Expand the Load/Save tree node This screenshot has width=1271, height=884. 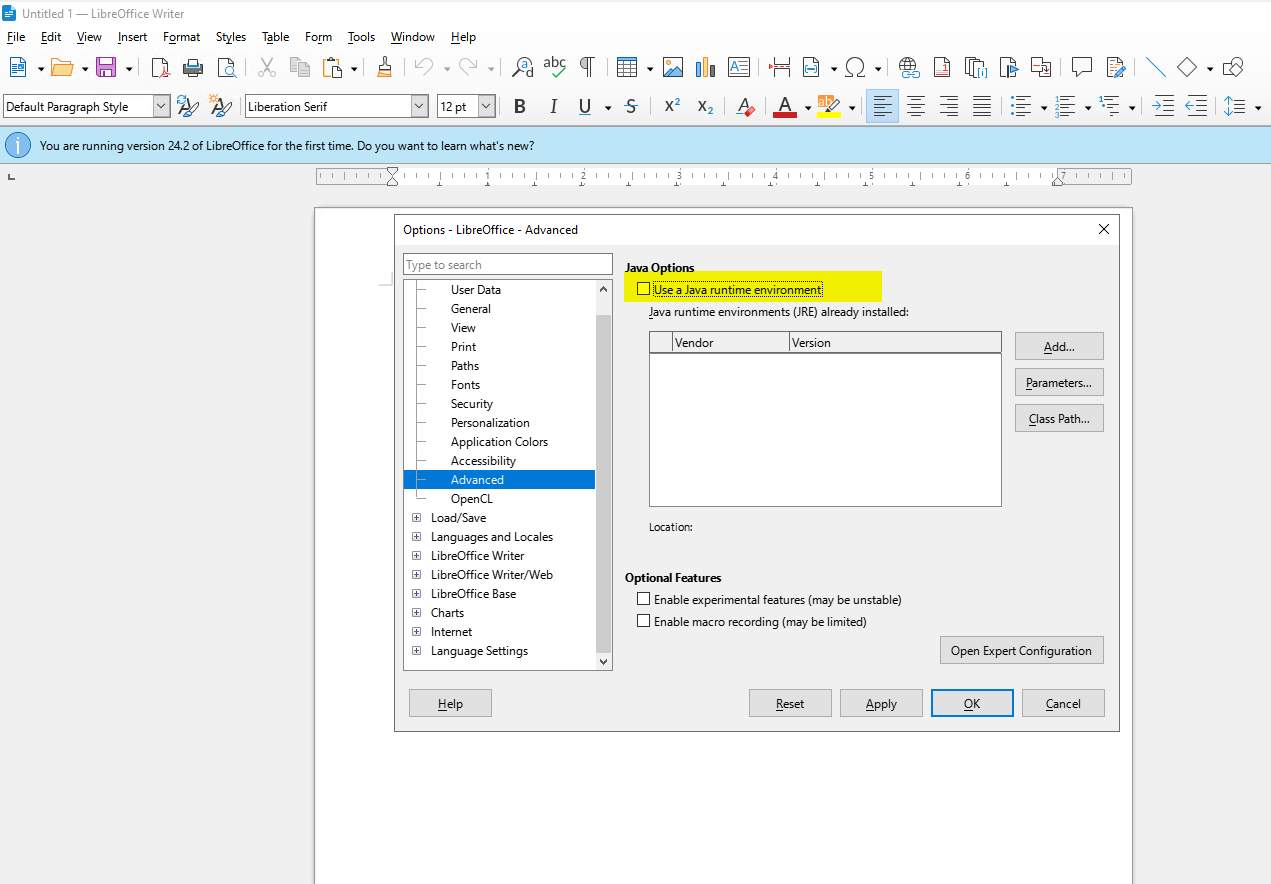(x=417, y=518)
